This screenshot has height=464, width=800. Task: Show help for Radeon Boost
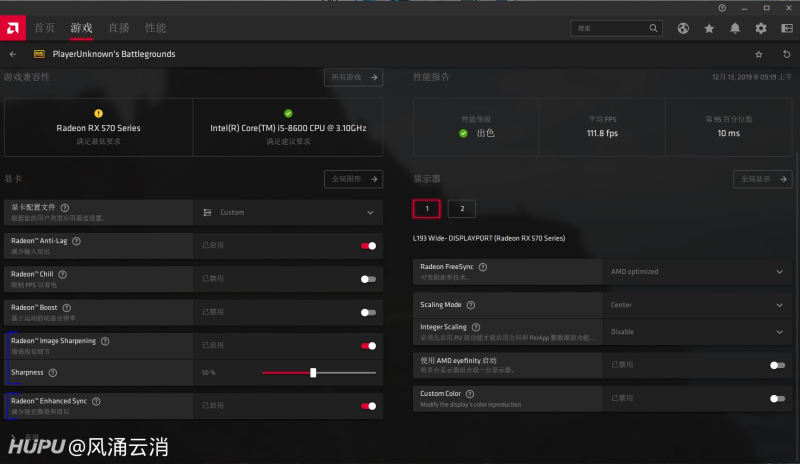pyautogui.click(x=66, y=307)
